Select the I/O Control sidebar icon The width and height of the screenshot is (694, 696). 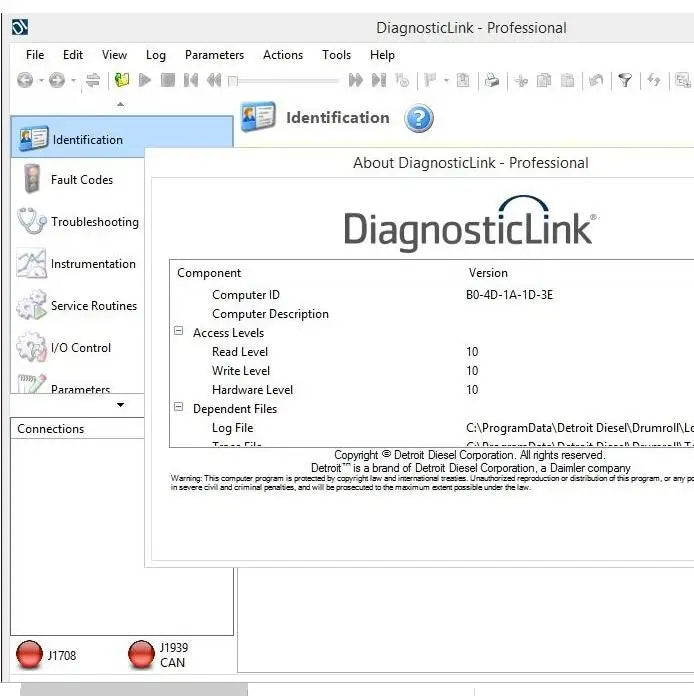coord(32,348)
